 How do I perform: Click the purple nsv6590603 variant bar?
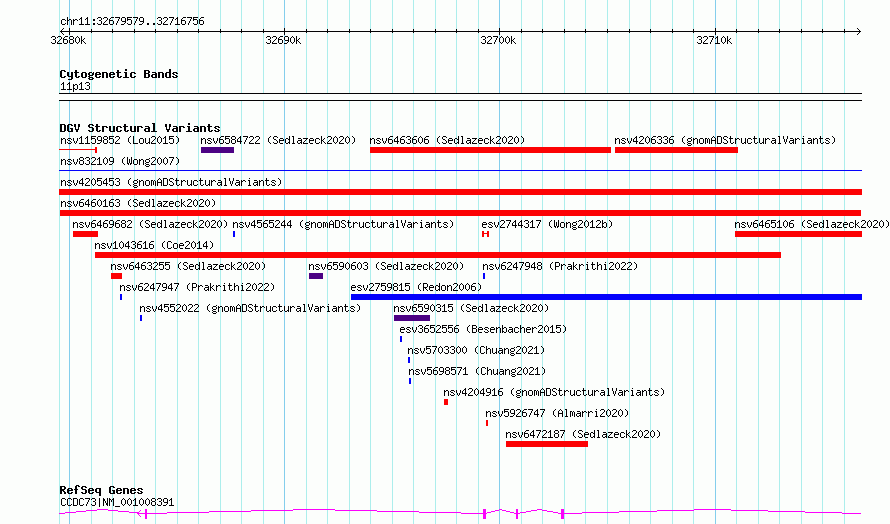click(316, 276)
